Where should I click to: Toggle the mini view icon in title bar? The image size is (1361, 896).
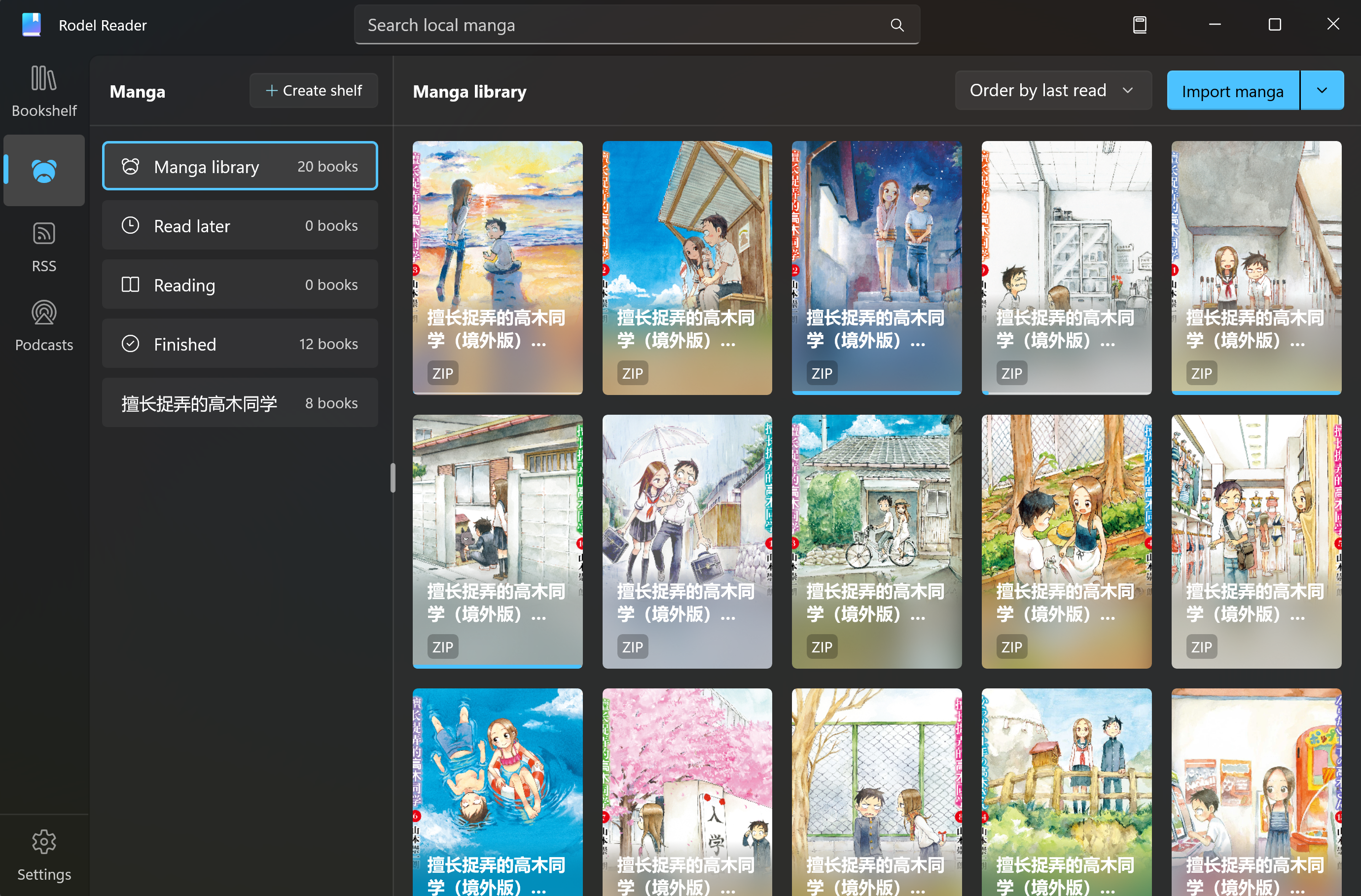click(x=1139, y=25)
